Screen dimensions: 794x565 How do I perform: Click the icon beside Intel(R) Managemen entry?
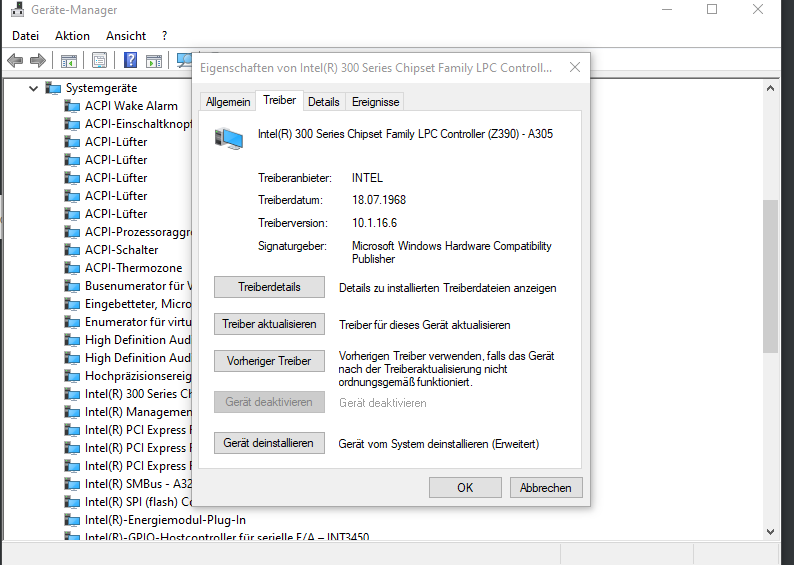72,412
